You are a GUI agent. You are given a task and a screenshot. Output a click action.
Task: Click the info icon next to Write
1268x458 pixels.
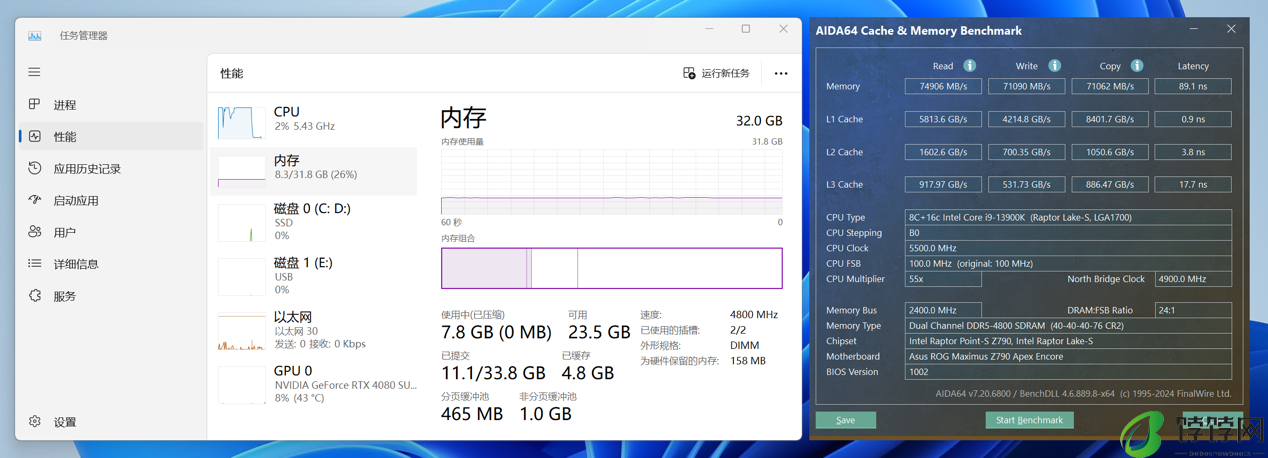(1054, 66)
